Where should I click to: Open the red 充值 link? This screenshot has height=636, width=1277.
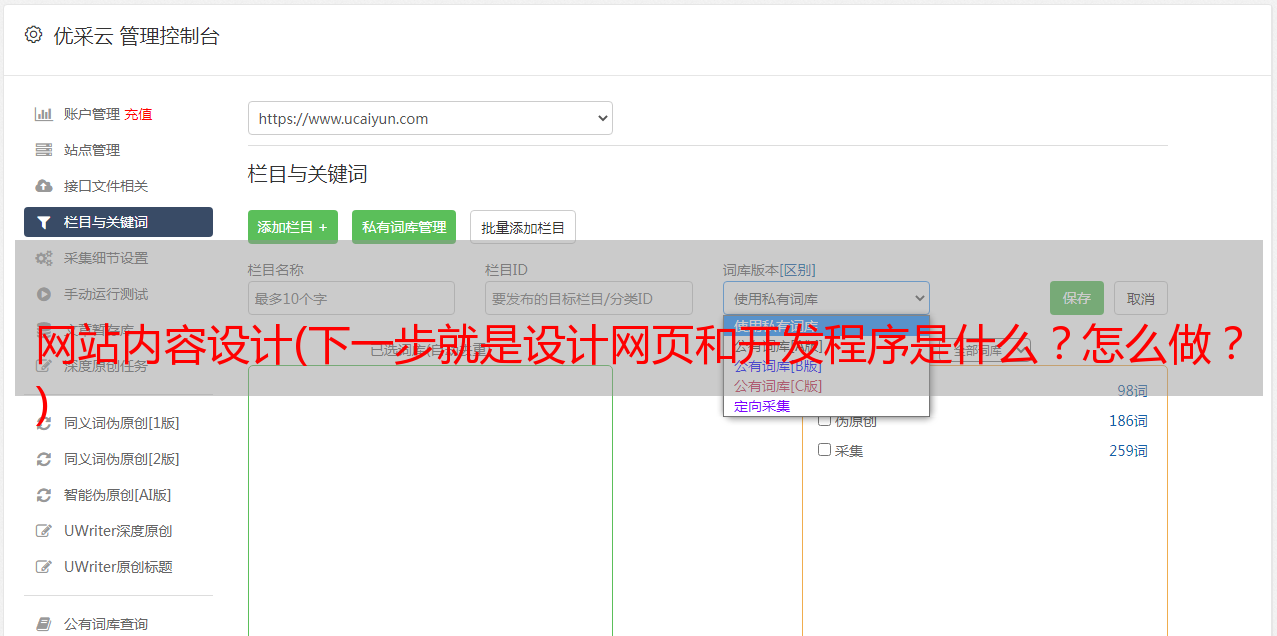[138, 114]
